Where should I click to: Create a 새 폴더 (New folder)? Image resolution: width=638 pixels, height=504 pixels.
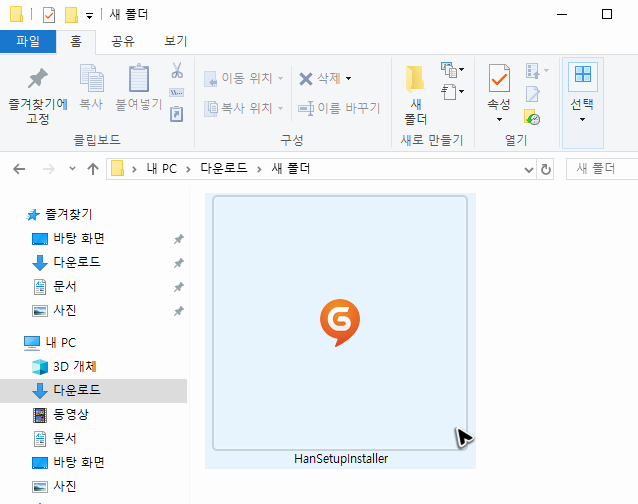coord(415,95)
